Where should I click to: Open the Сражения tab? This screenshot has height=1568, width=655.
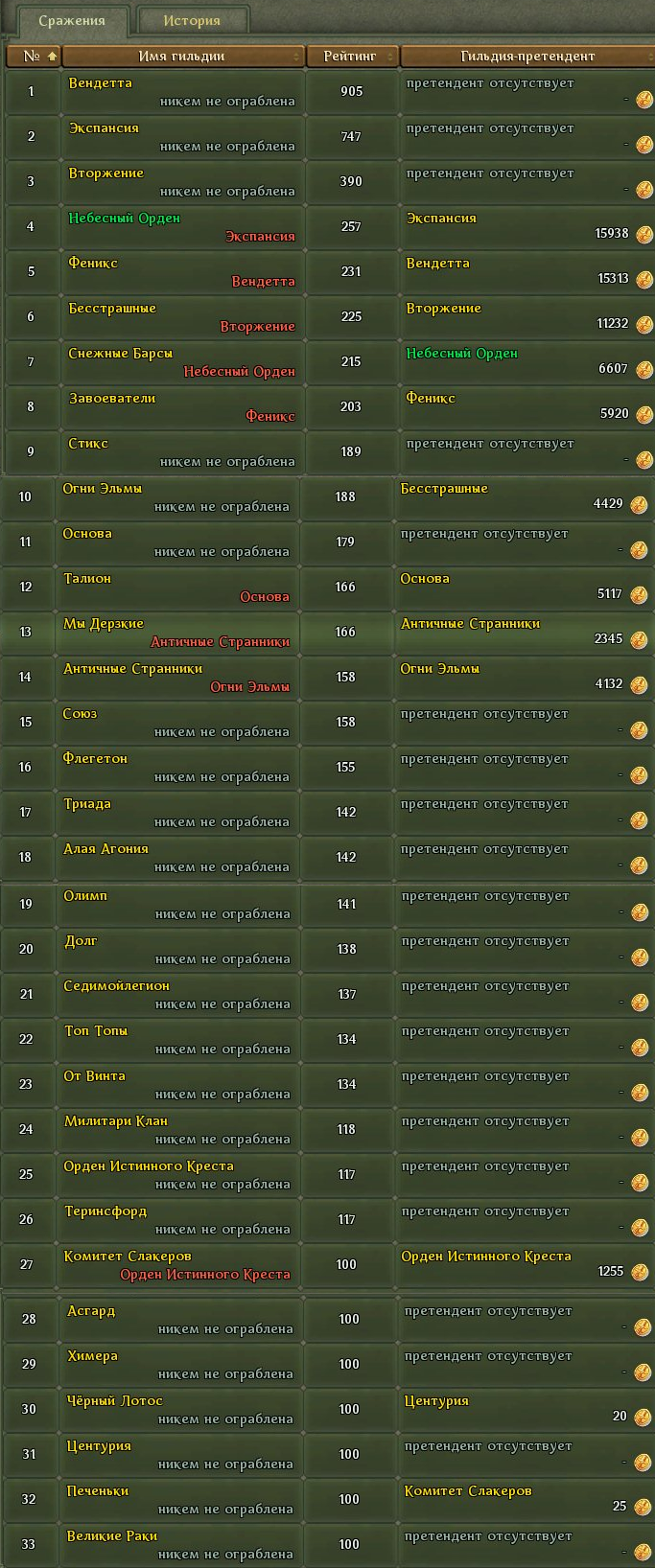click(x=72, y=20)
